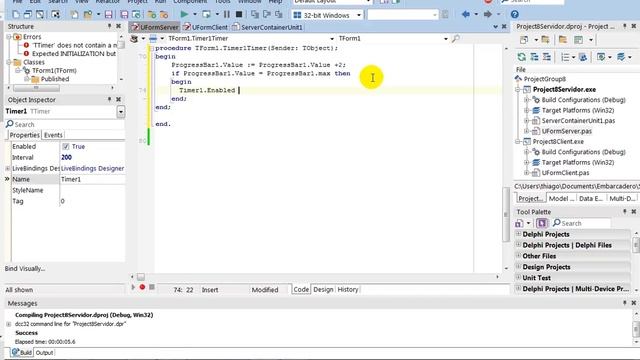Pin the Tool Palette panel

[624, 211]
